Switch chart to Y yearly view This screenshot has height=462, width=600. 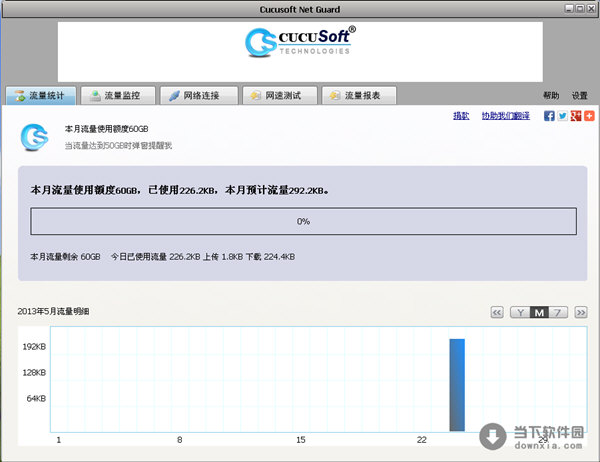point(520,313)
